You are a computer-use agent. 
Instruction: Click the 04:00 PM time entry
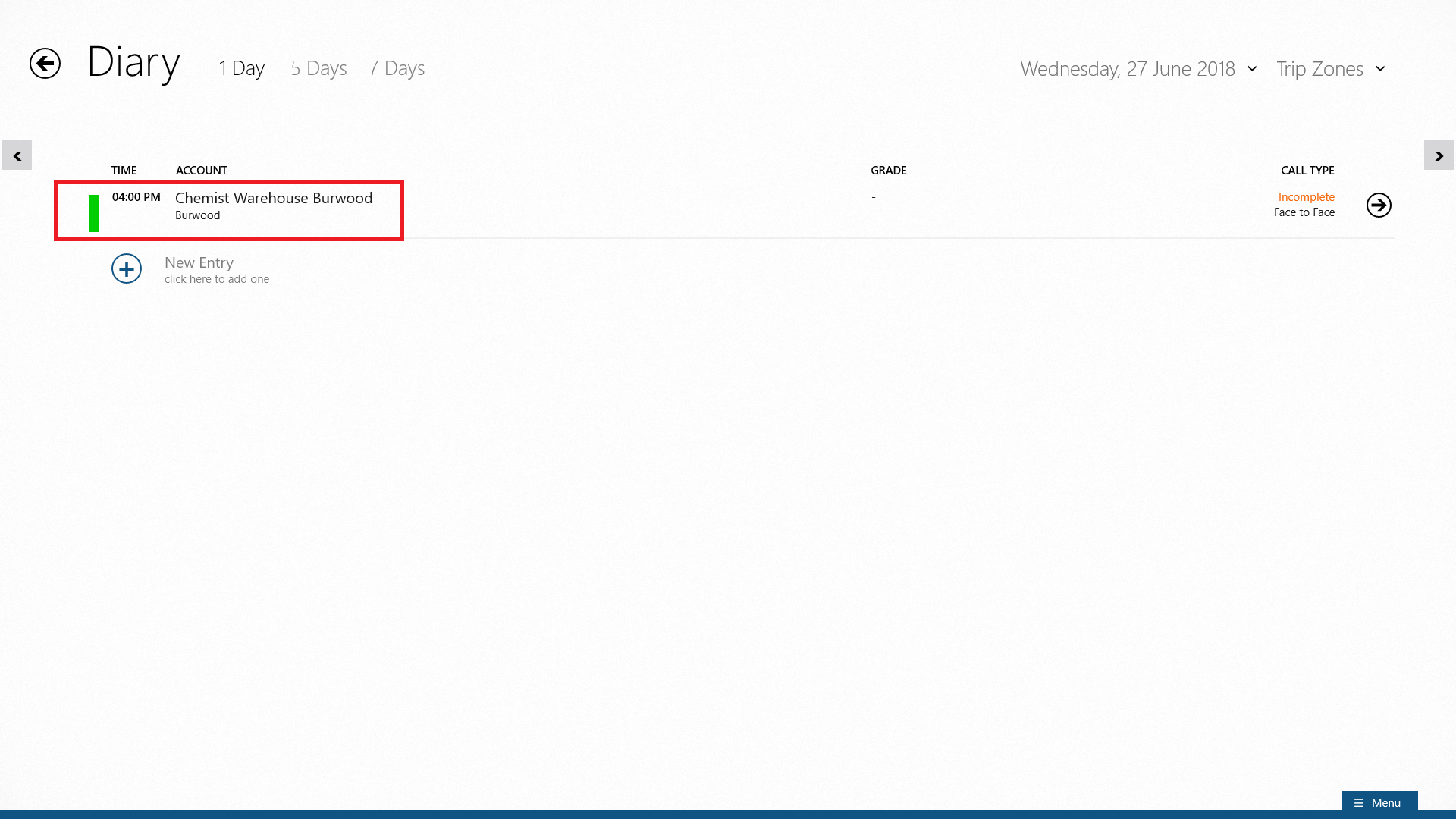point(136,197)
